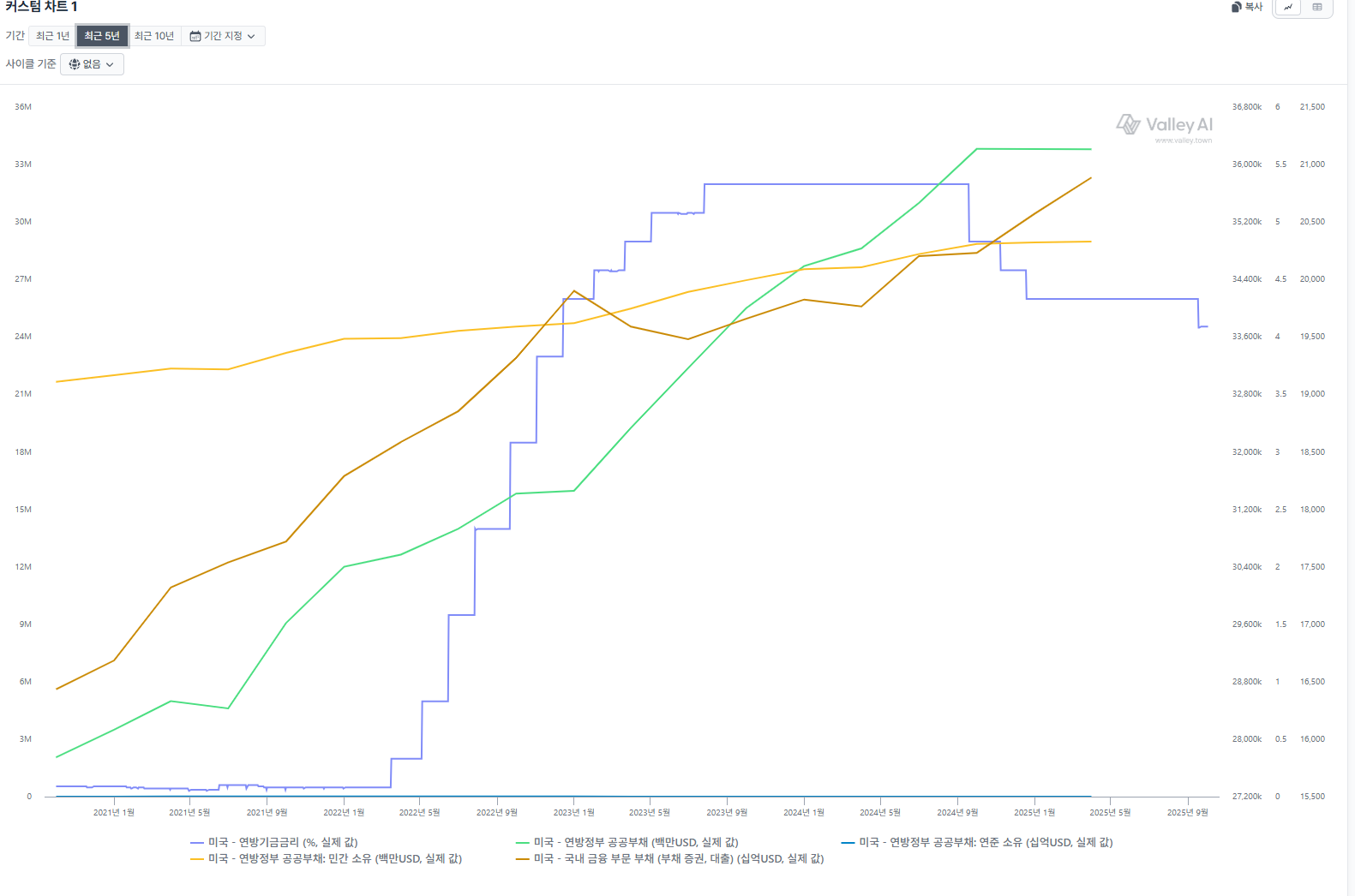
Task: Click the 2022년 5월 axis label
Action: pos(419,812)
